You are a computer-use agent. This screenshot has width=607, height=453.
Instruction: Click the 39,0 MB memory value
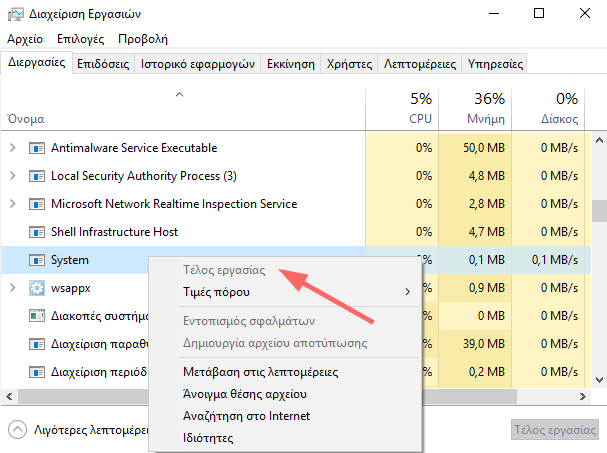tap(484, 344)
